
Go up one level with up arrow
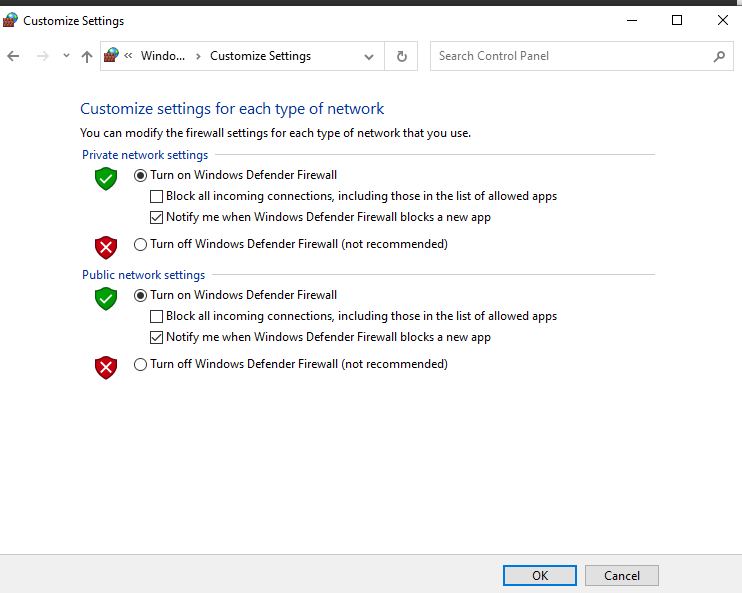[x=87, y=56]
